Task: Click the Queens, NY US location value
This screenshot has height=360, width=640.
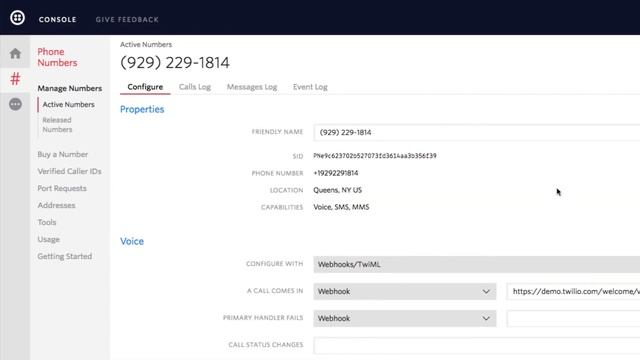Action: tap(338, 190)
